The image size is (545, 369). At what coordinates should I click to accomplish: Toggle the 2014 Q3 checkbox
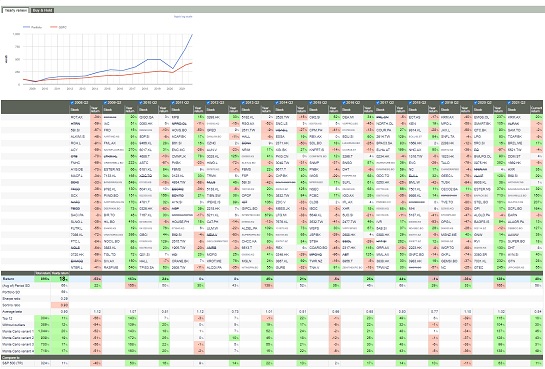click(x=277, y=103)
